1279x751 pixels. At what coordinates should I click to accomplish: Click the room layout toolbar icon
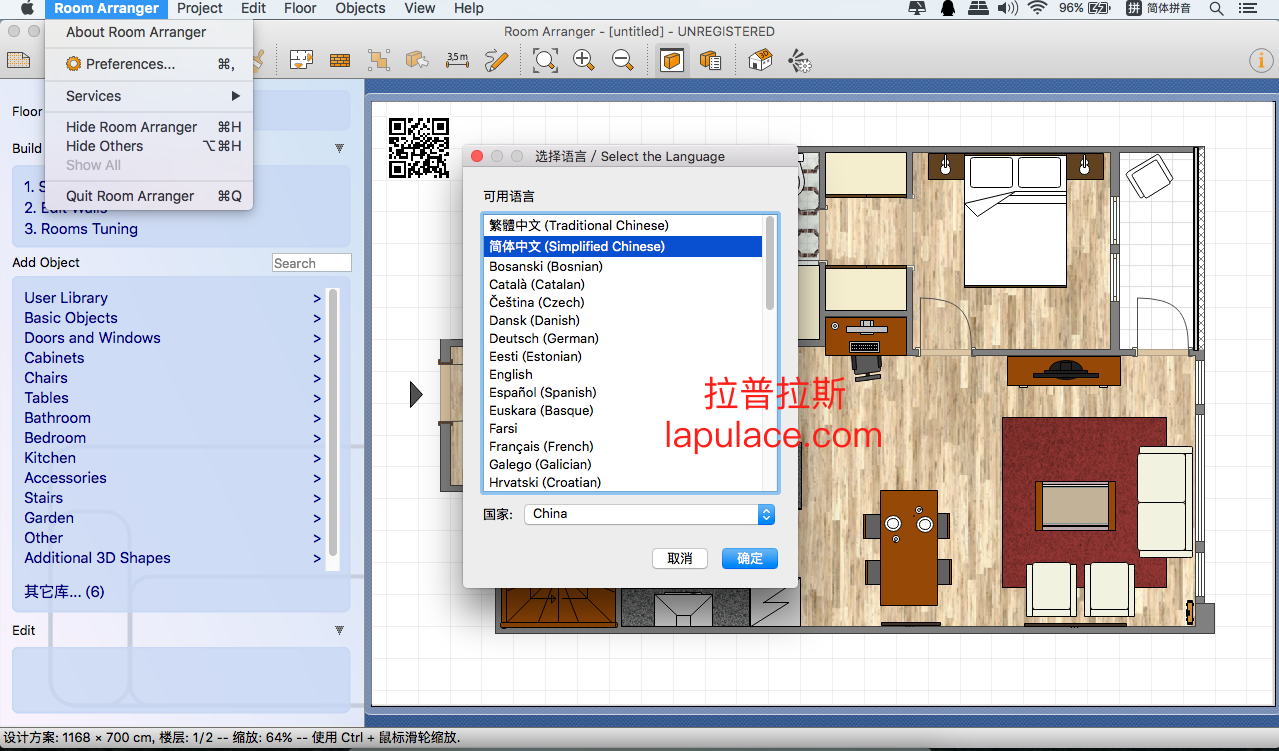(301, 61)
